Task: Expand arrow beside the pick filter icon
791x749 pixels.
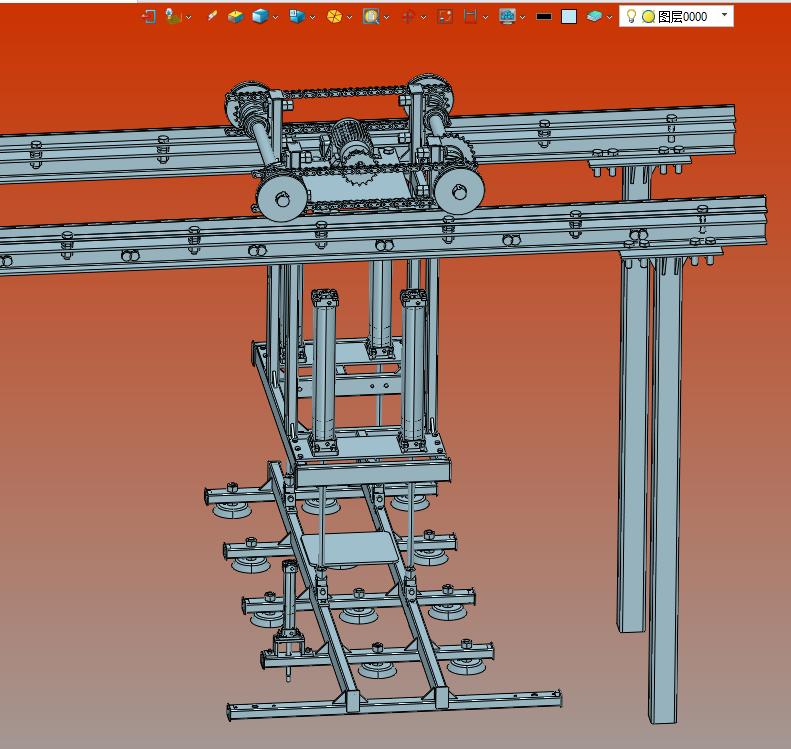Action: 188,18
